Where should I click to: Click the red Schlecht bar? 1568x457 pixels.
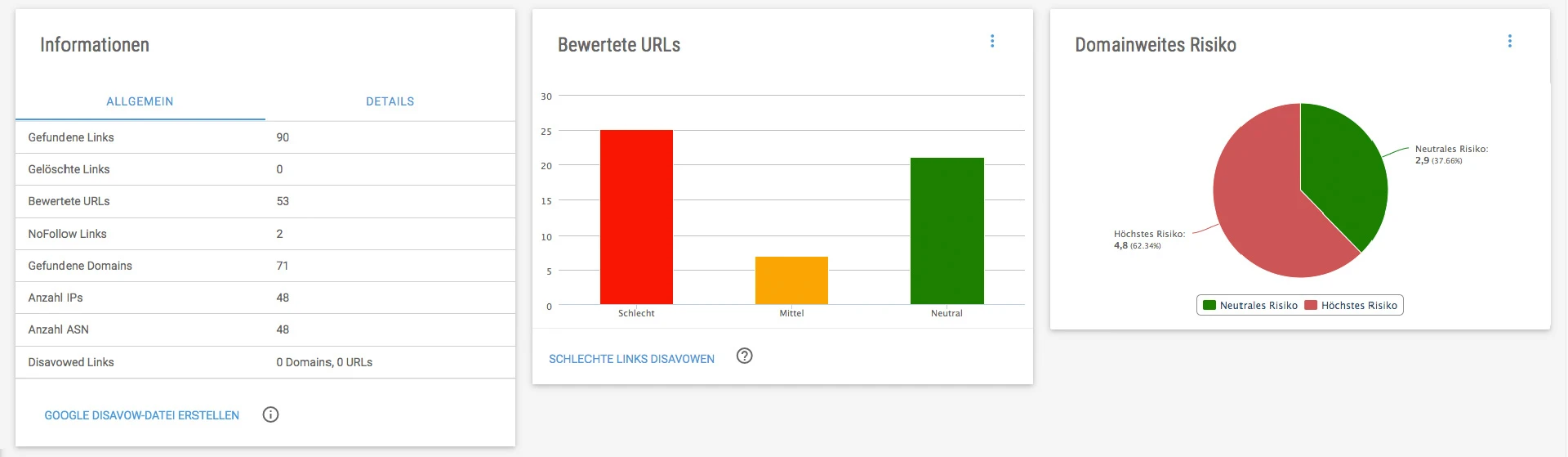[636, 217]
